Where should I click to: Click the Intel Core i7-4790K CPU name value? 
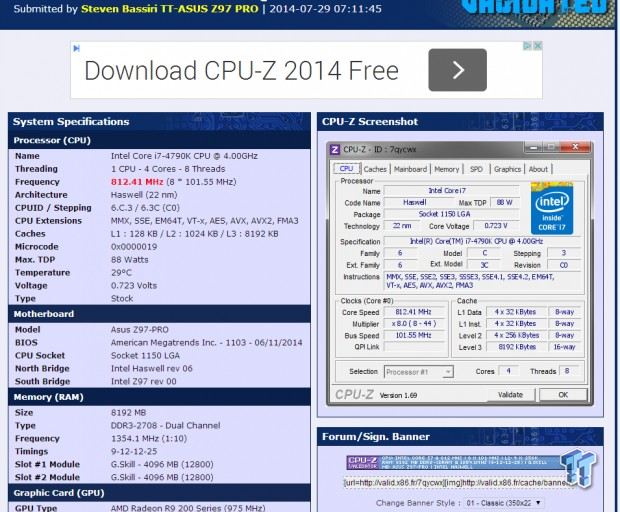pos(184,156)
